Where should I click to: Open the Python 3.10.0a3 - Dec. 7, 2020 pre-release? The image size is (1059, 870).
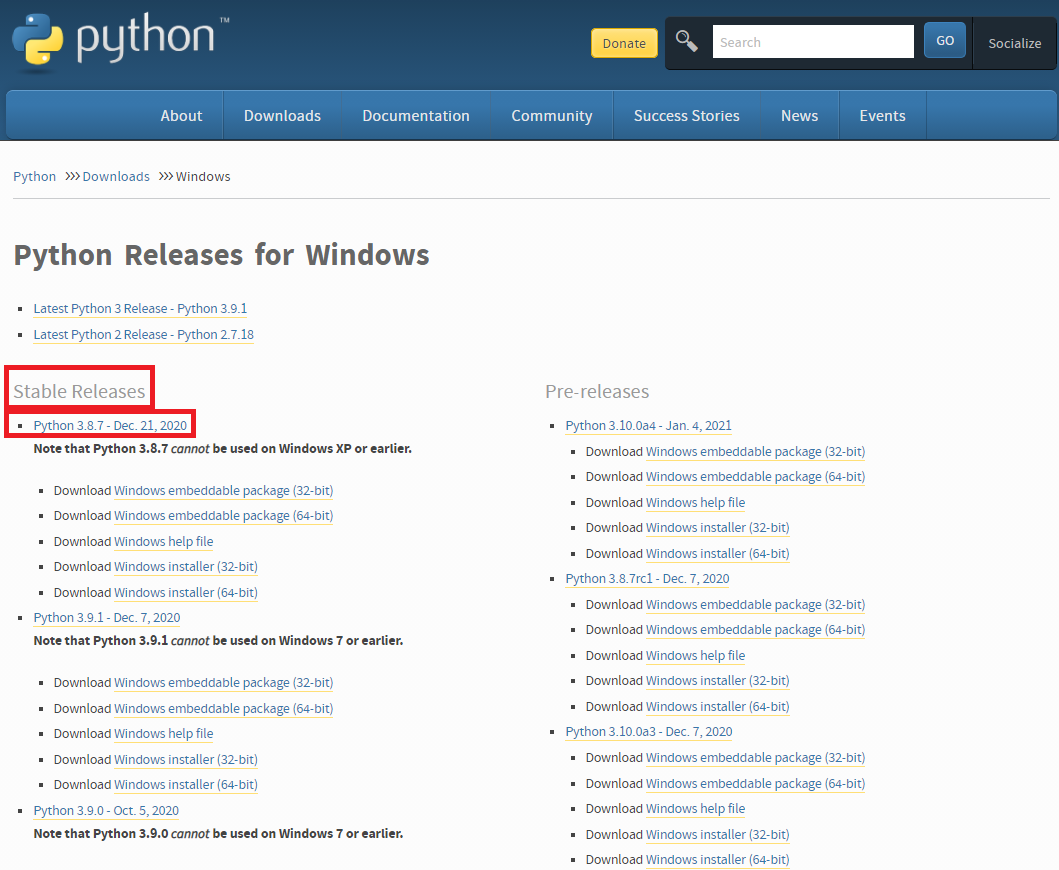pos(648,732)
